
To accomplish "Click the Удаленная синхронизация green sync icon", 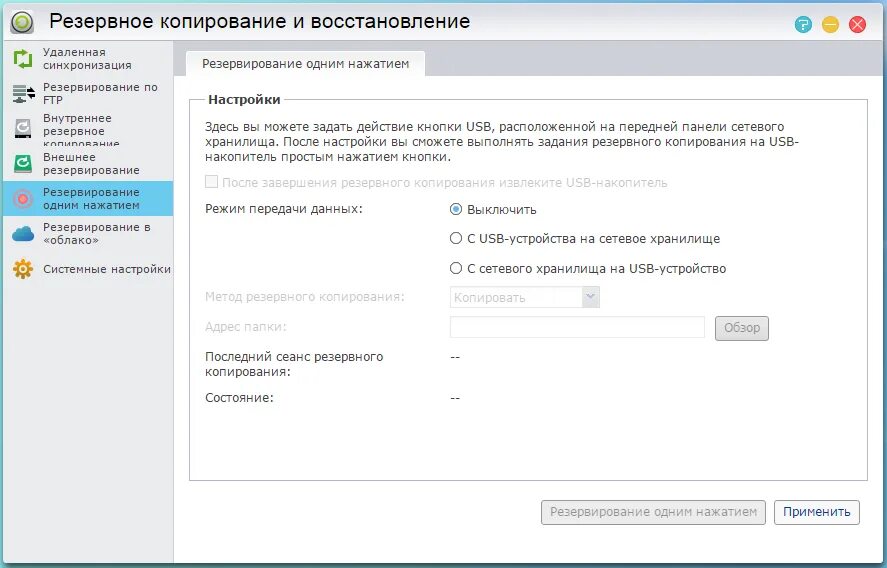I will (x=23, y=58).
